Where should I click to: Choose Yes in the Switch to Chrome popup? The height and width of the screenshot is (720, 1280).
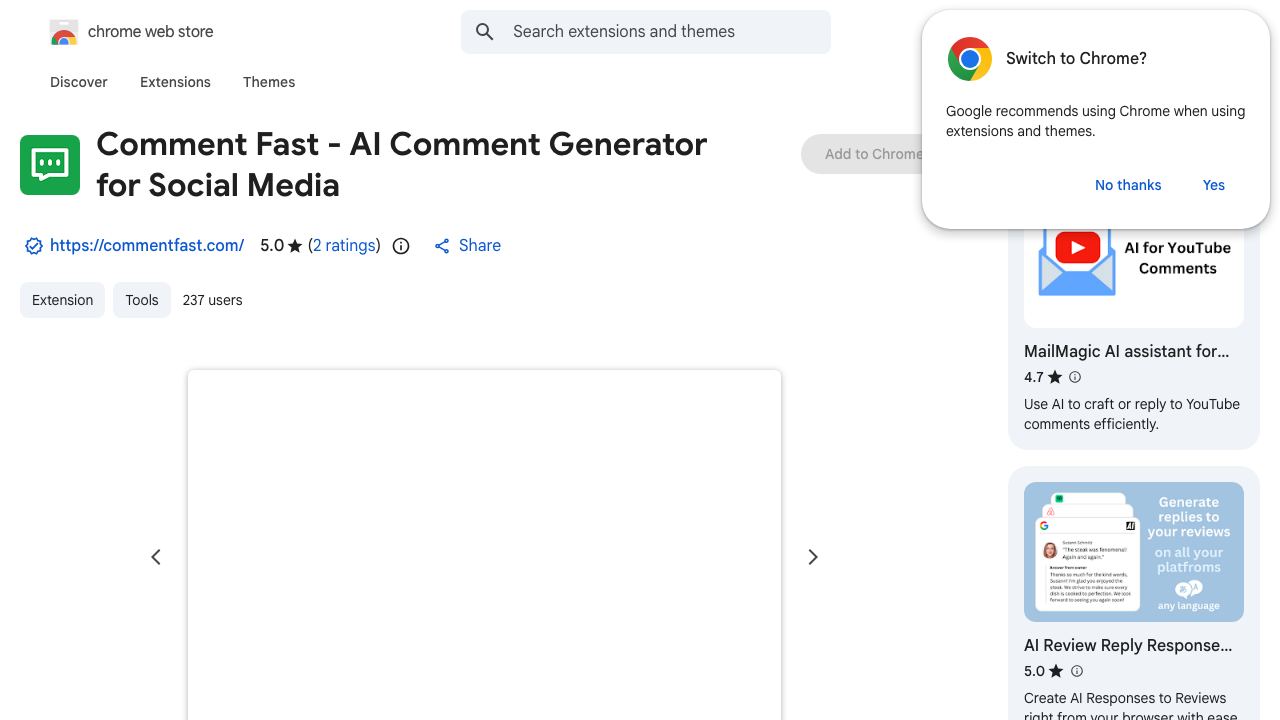(x=1214, y=185)
